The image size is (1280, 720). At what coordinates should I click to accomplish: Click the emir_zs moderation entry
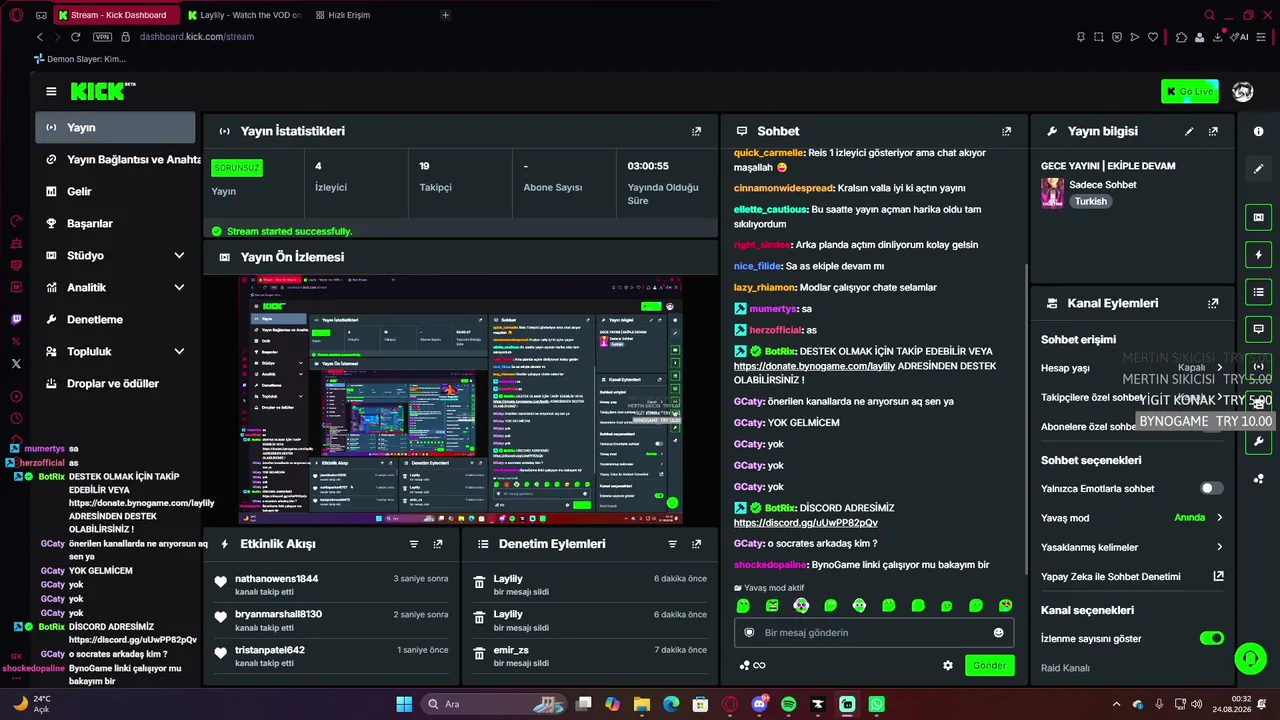point(590,656)
